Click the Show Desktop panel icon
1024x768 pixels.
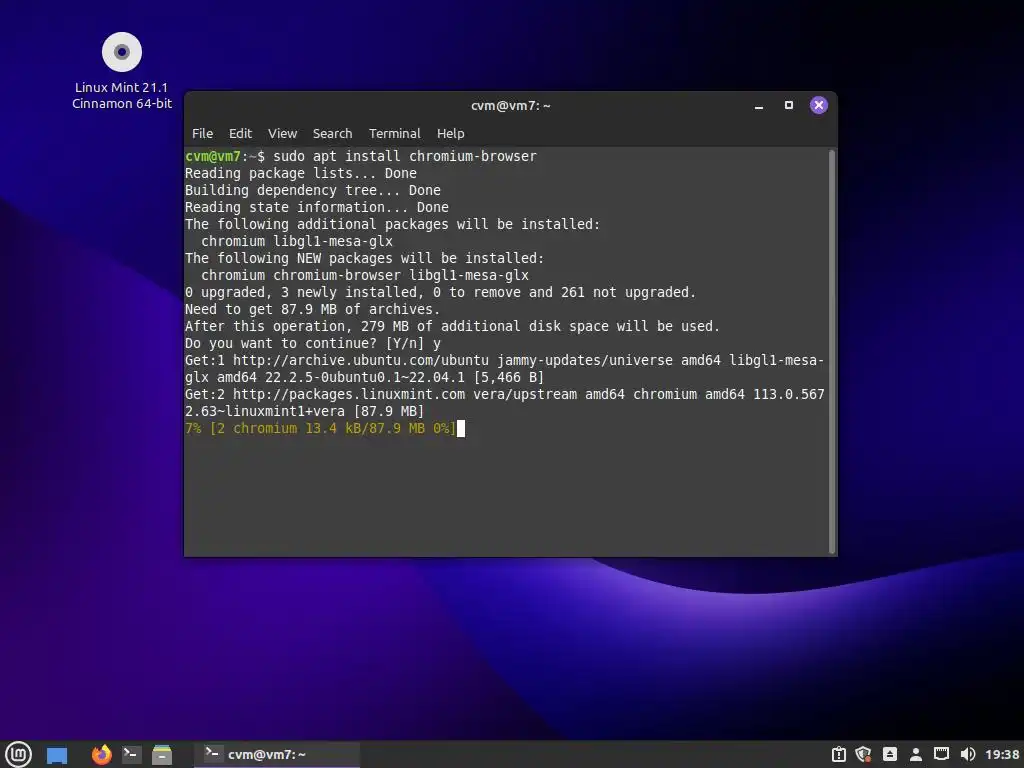(x=57, y=755)
